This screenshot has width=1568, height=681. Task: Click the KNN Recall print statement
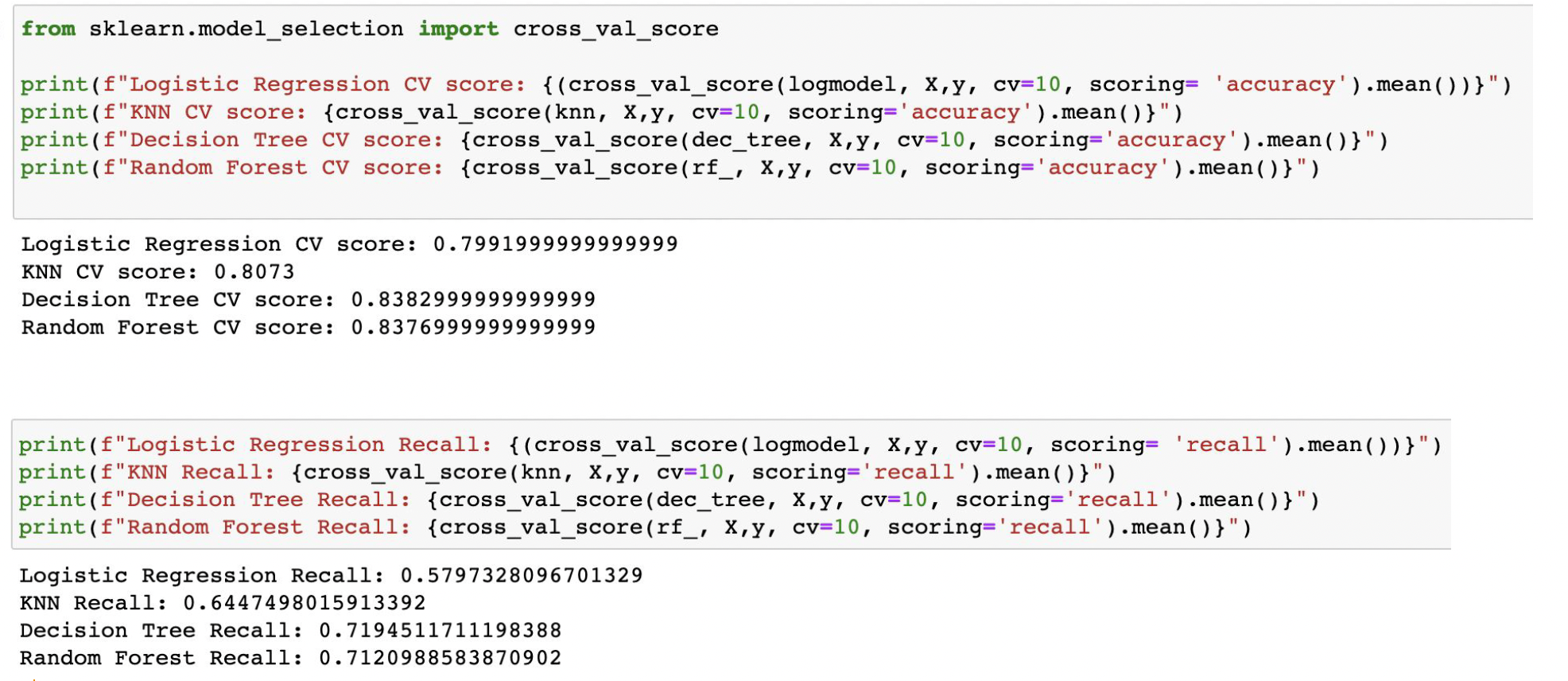pyautogui.click(x=568, y=473)
